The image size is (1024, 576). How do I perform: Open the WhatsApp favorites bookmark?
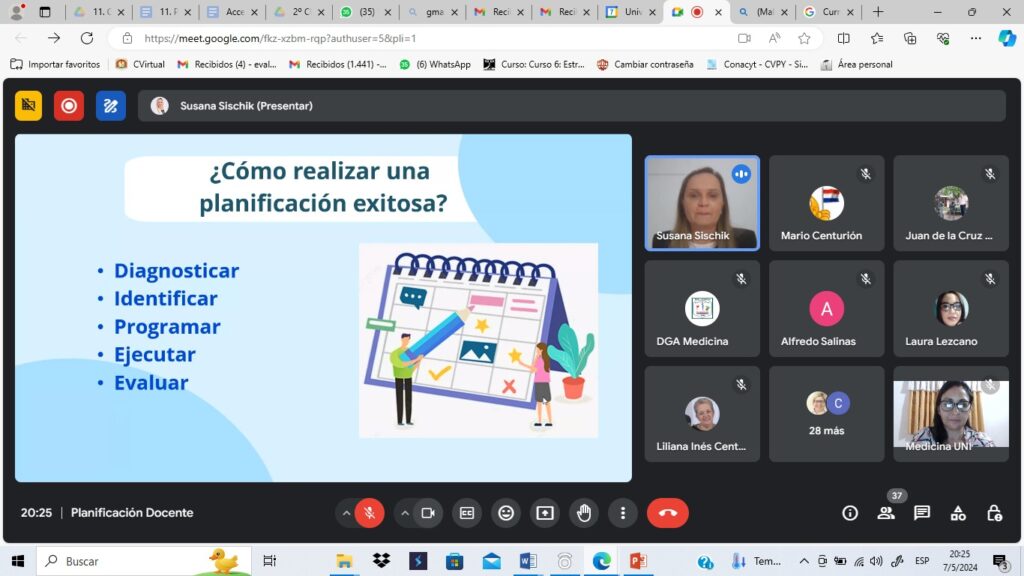[435, 64]
